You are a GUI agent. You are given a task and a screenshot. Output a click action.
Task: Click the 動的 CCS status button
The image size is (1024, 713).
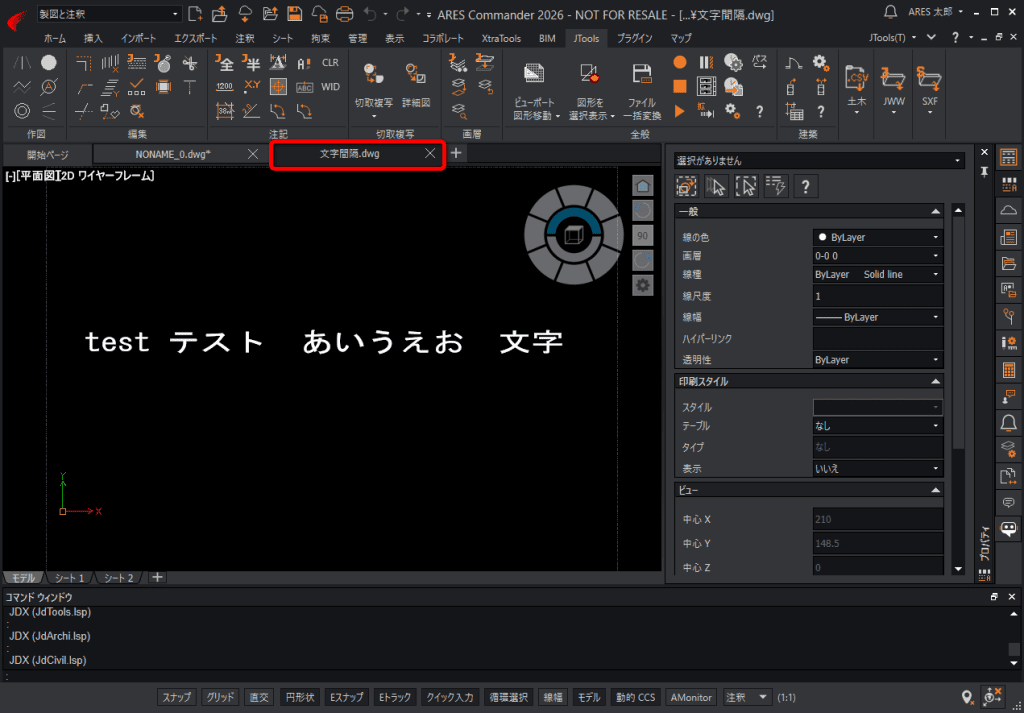(636, 697)
